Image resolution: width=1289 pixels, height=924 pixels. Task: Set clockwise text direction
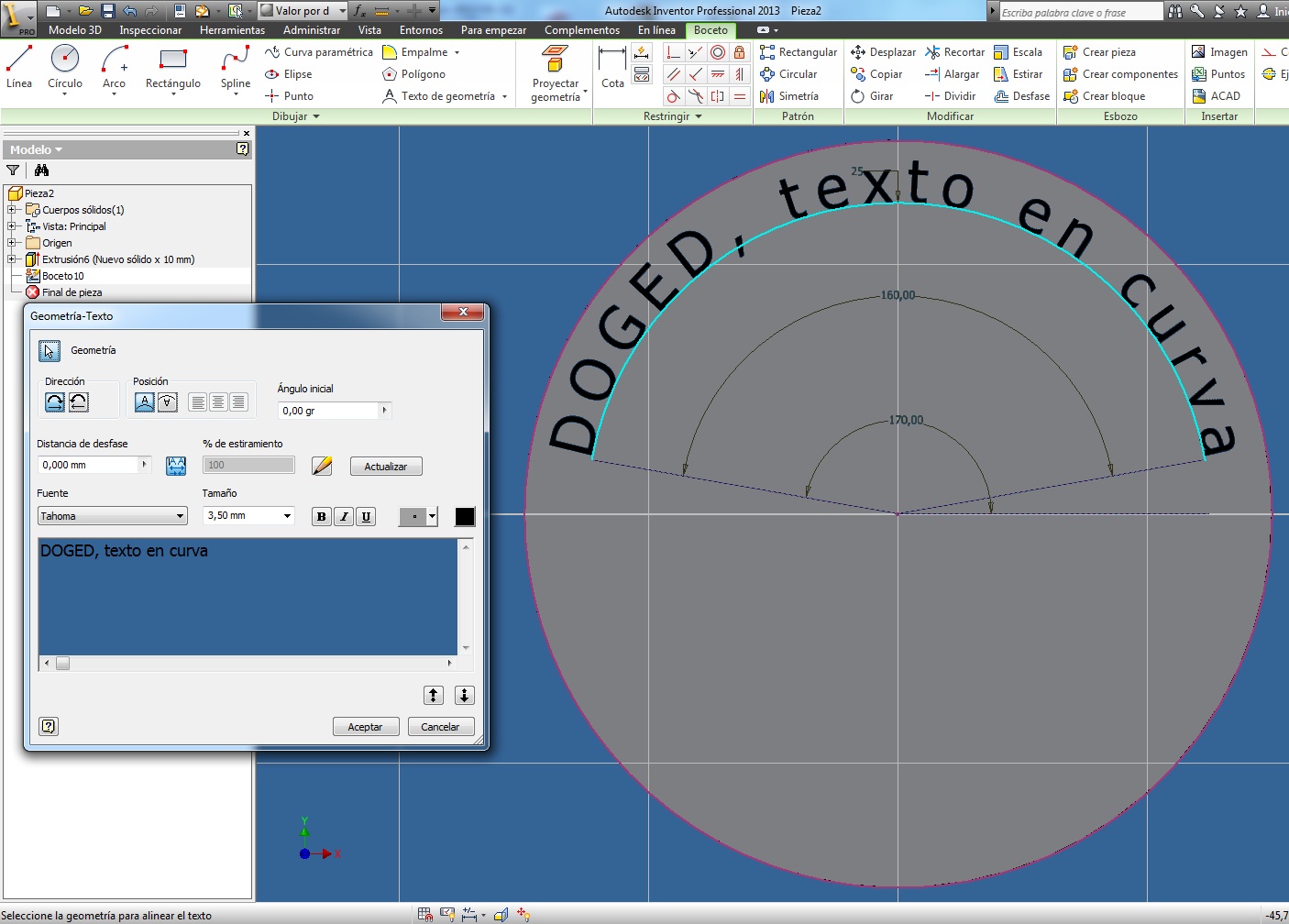tap(55, 401)
